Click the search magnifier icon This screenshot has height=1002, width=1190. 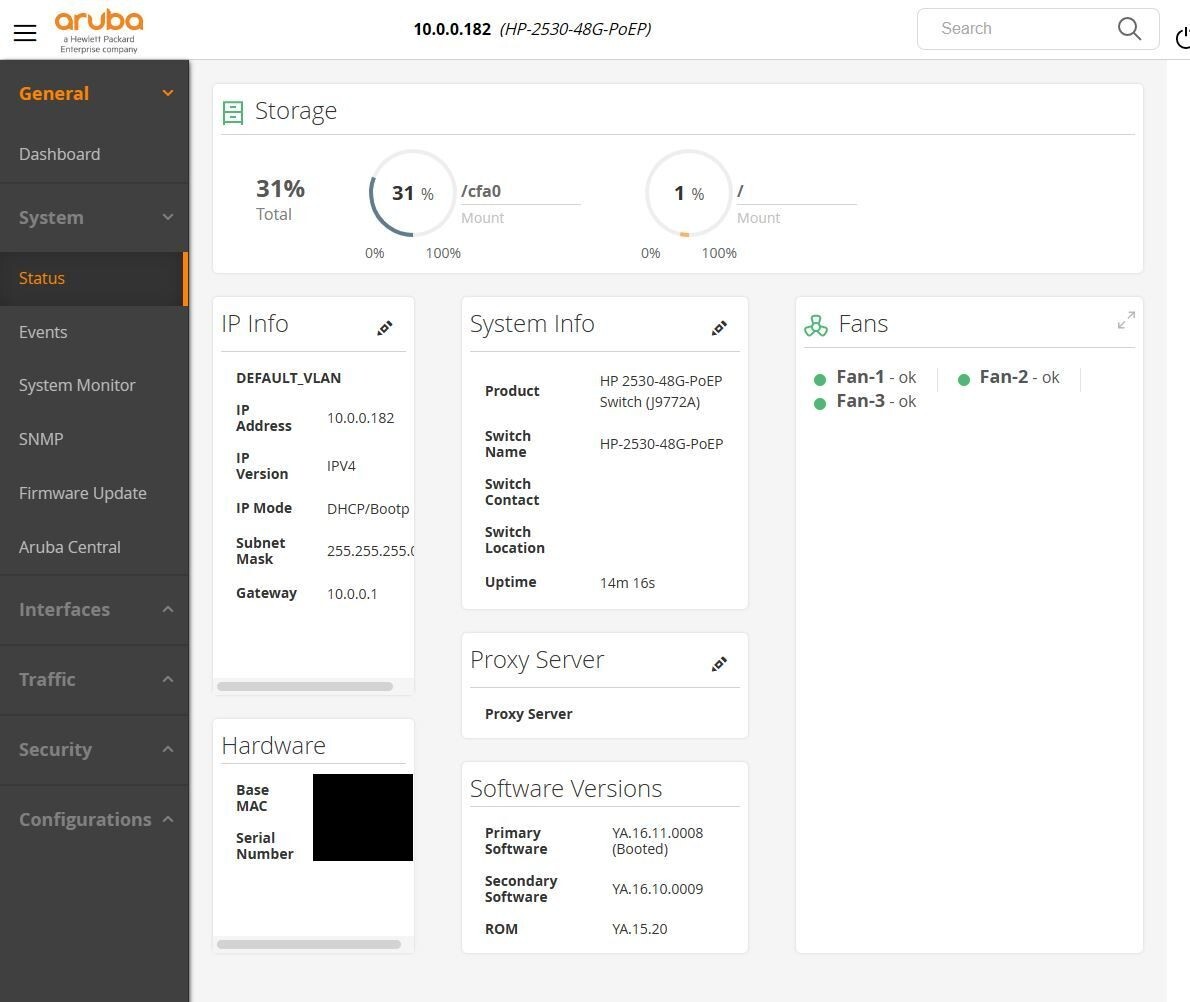tap(1129, 29)
